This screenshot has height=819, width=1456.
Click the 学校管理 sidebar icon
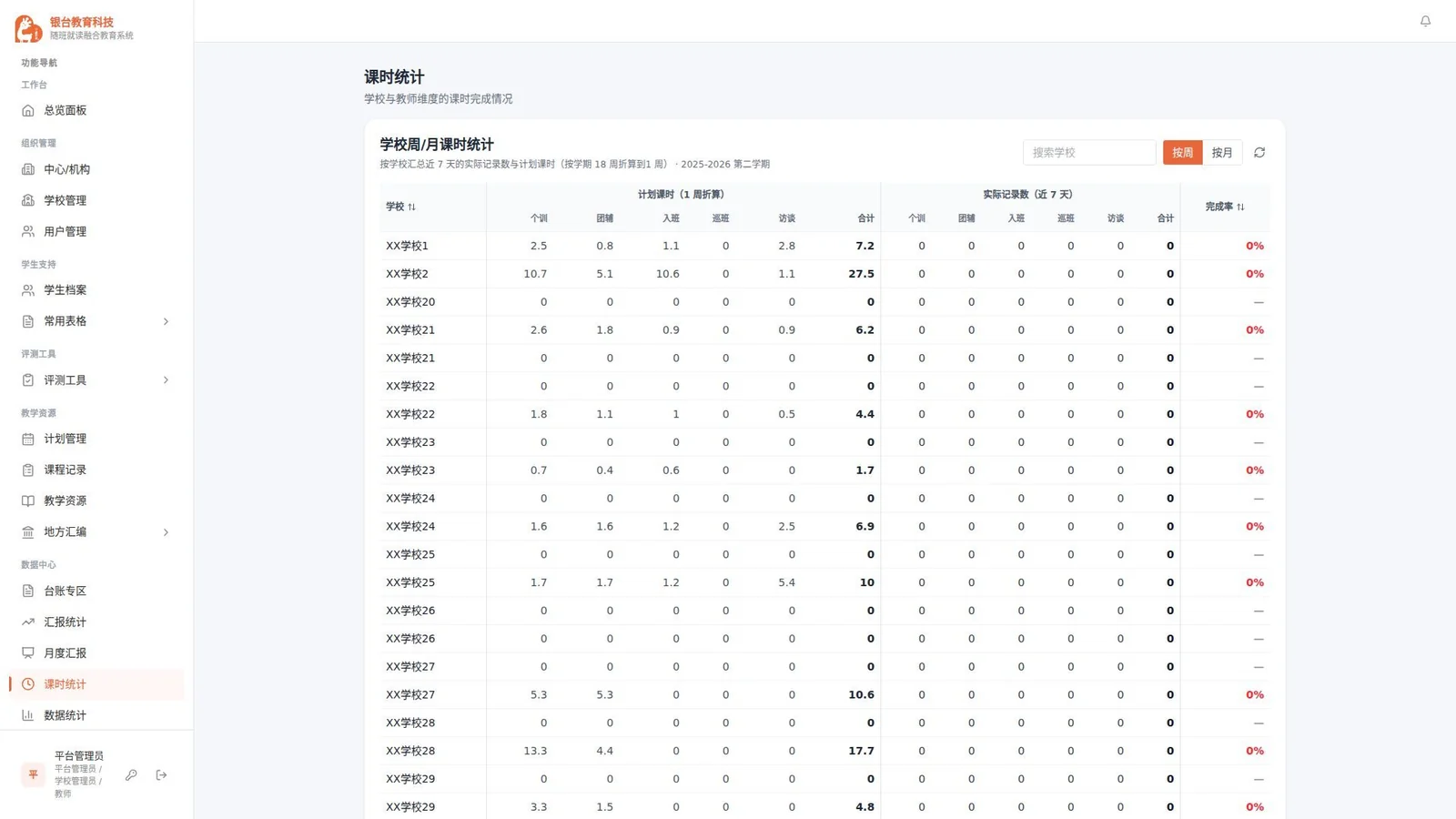(28, 200)
